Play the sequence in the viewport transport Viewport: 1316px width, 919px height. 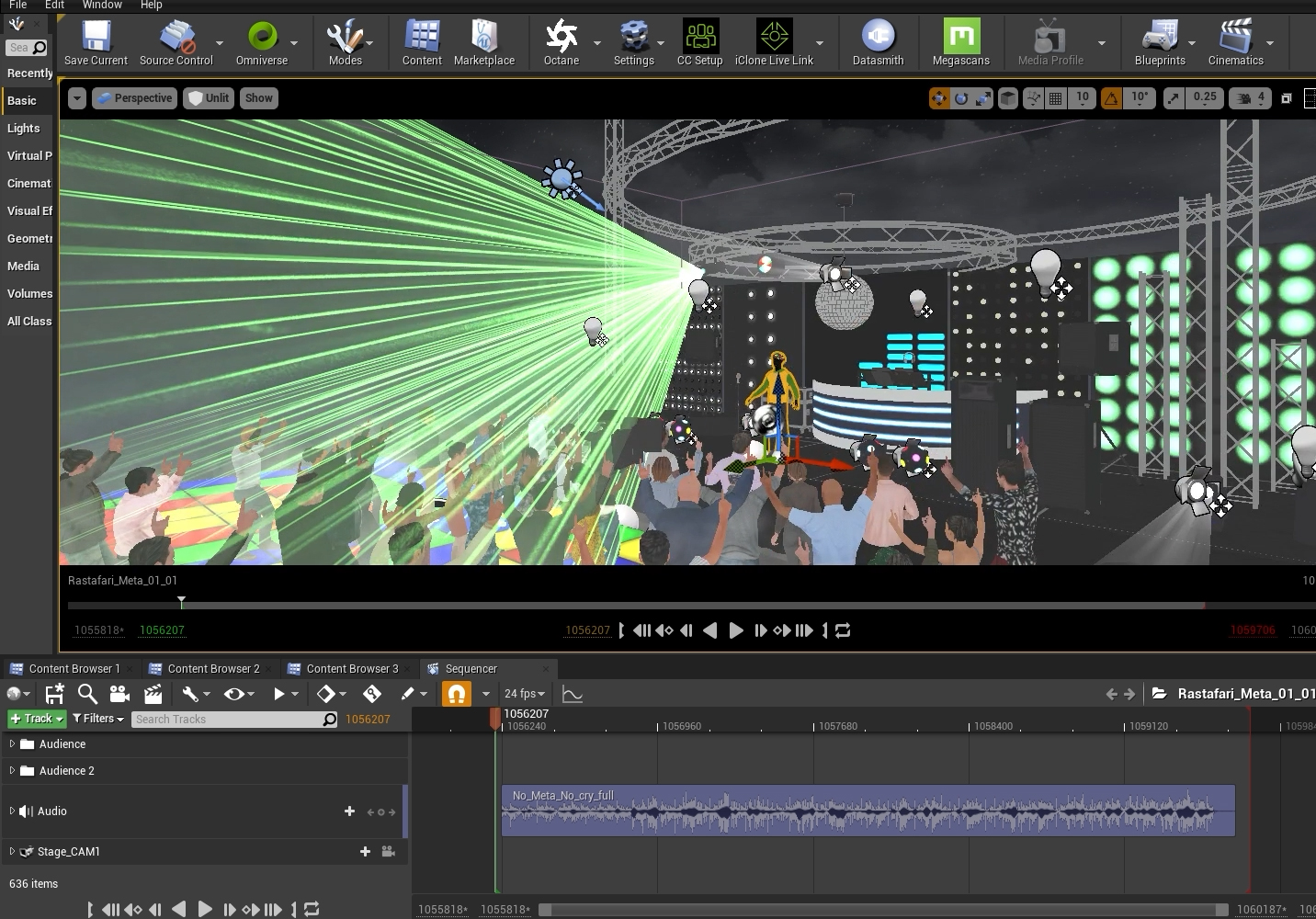tap(736, 630)
